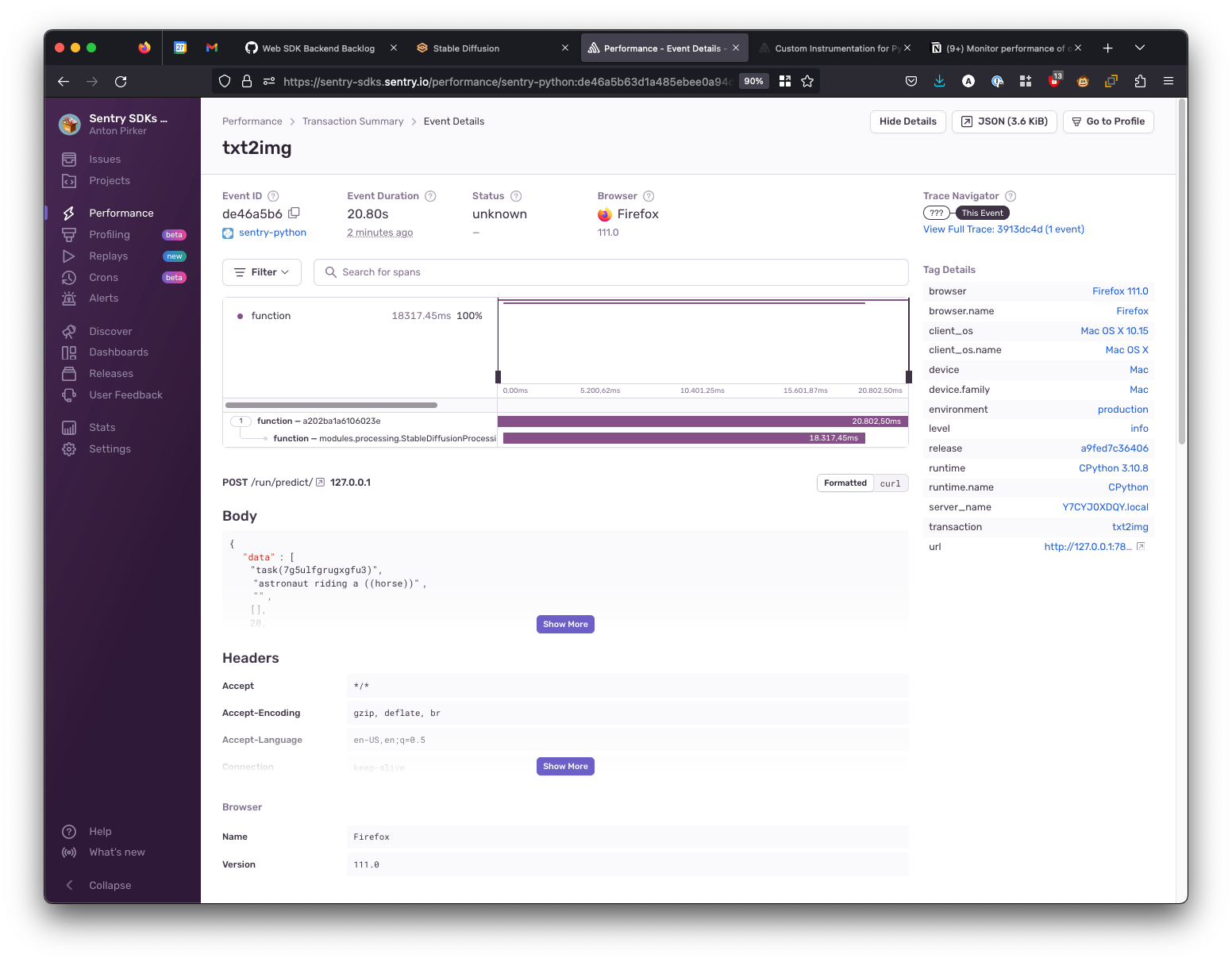
Task: Open Firefox downloads arrow icon
Action: tap(940, 81)
